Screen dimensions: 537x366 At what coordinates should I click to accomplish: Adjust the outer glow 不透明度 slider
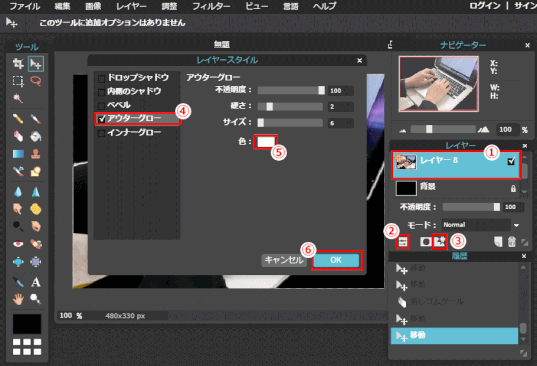coord(291,90)
